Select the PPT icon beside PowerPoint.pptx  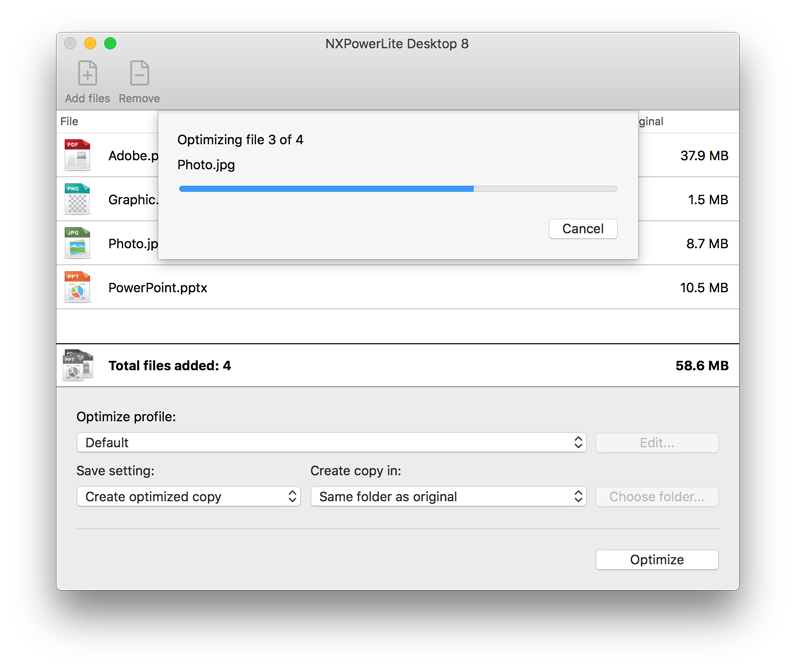click(x=77, y=287)
